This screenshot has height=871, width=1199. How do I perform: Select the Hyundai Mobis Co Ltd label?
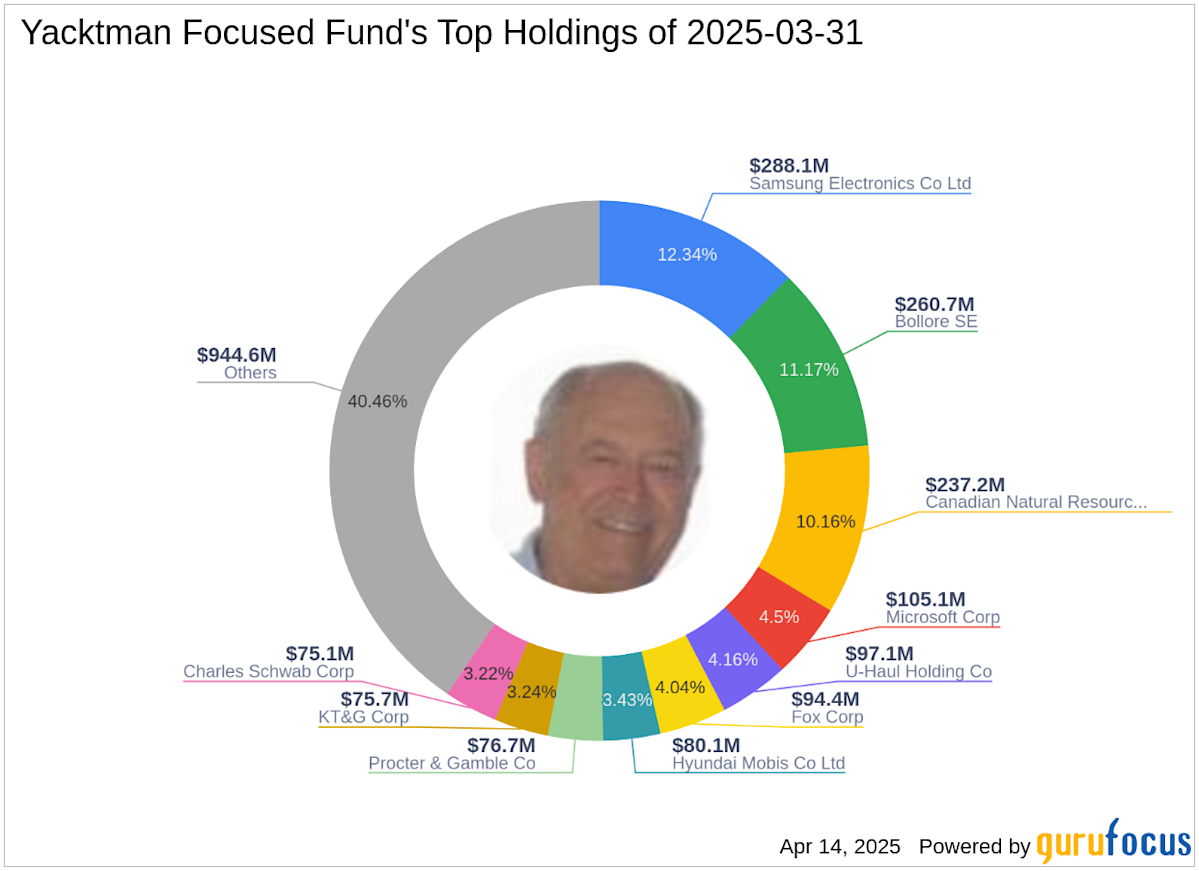click(x=758, y=763)
